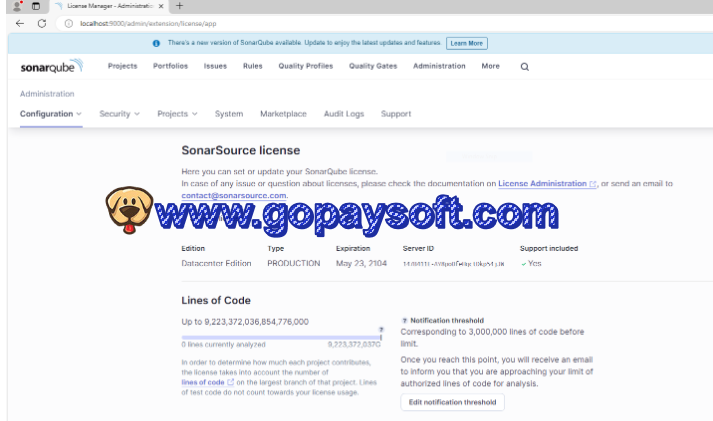Screen dimensions: 713x421
Task: Open a new browser tab
Action: click(179, 6)
